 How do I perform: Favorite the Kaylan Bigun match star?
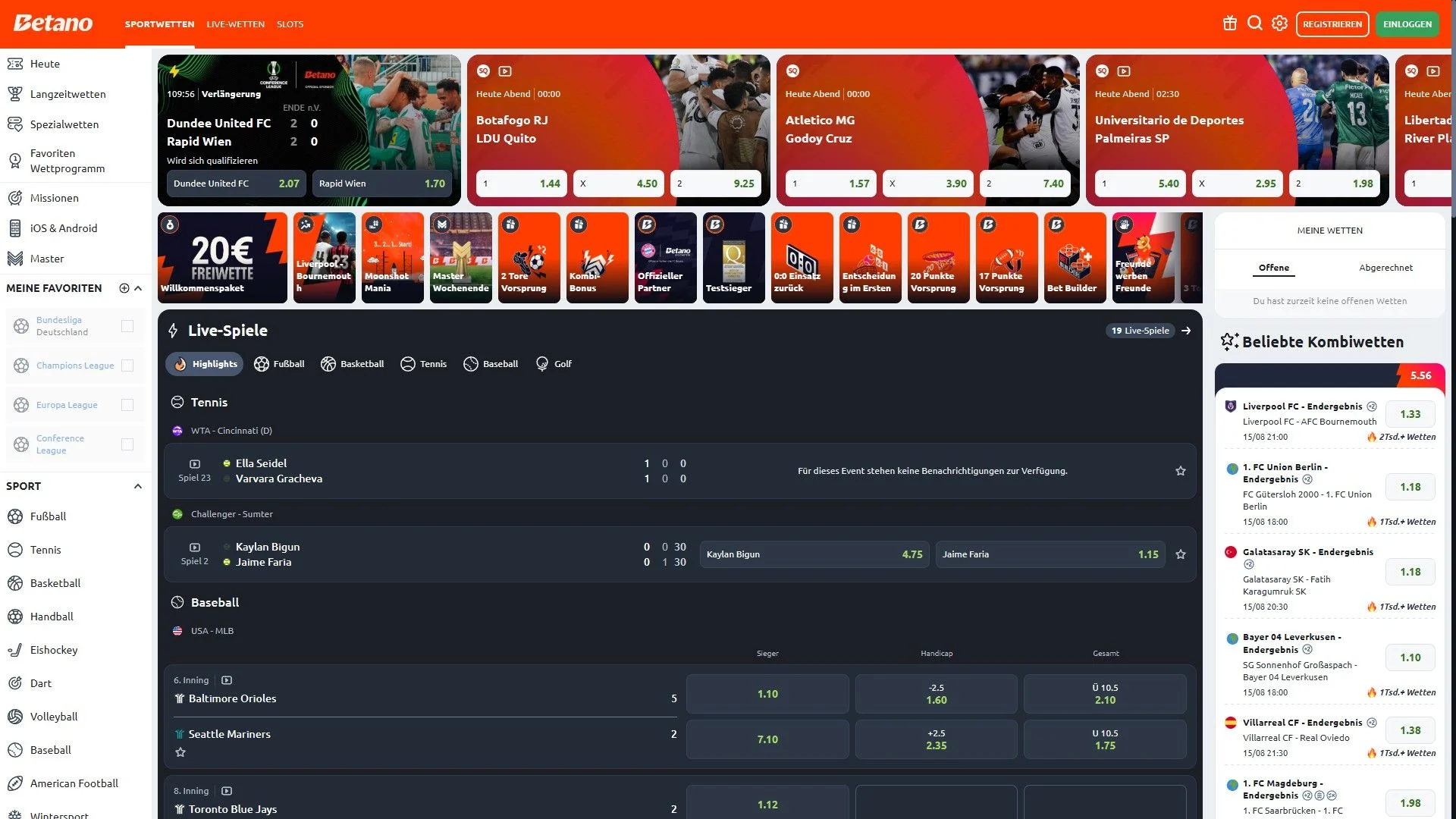pos(1180,554)
